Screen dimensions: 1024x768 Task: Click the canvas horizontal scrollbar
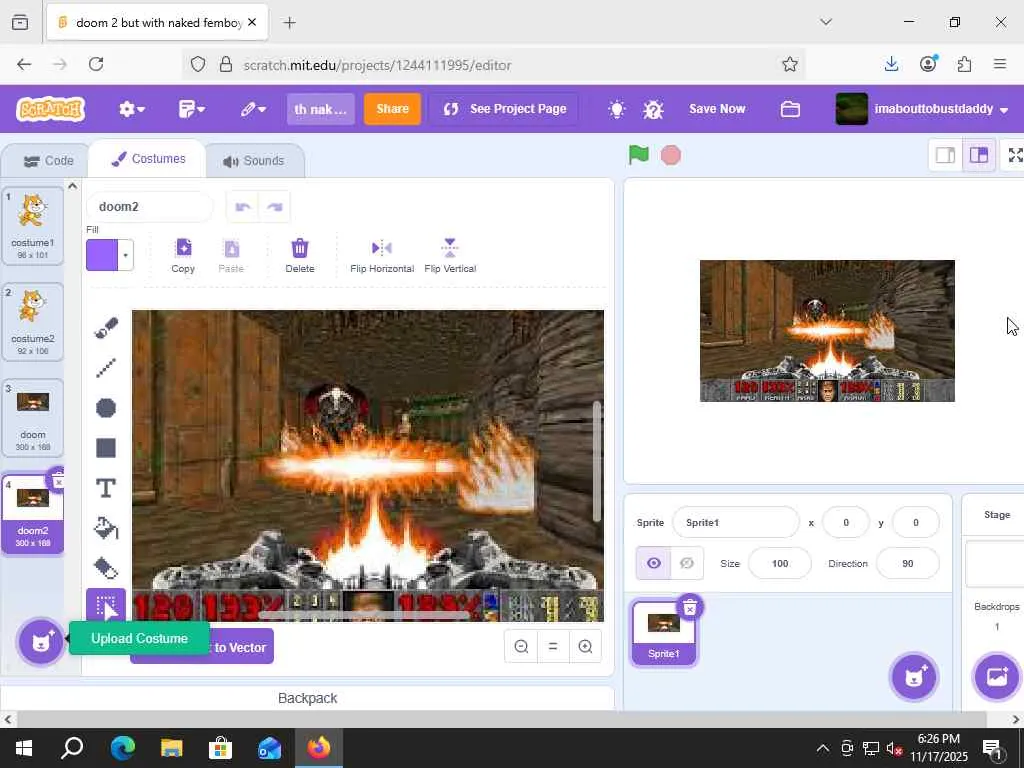pos(364,615)
